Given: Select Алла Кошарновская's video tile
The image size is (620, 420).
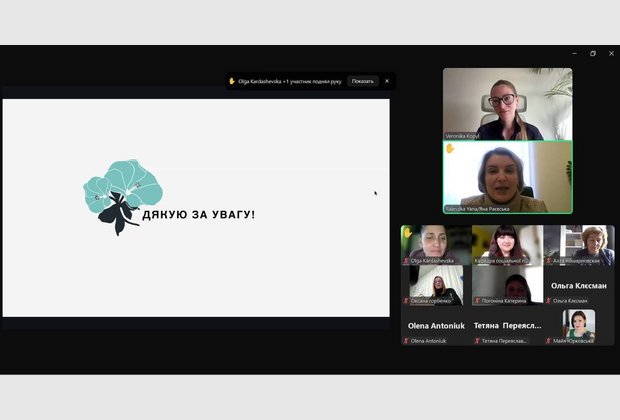Looking at the screenshot, I should point(579,245).
